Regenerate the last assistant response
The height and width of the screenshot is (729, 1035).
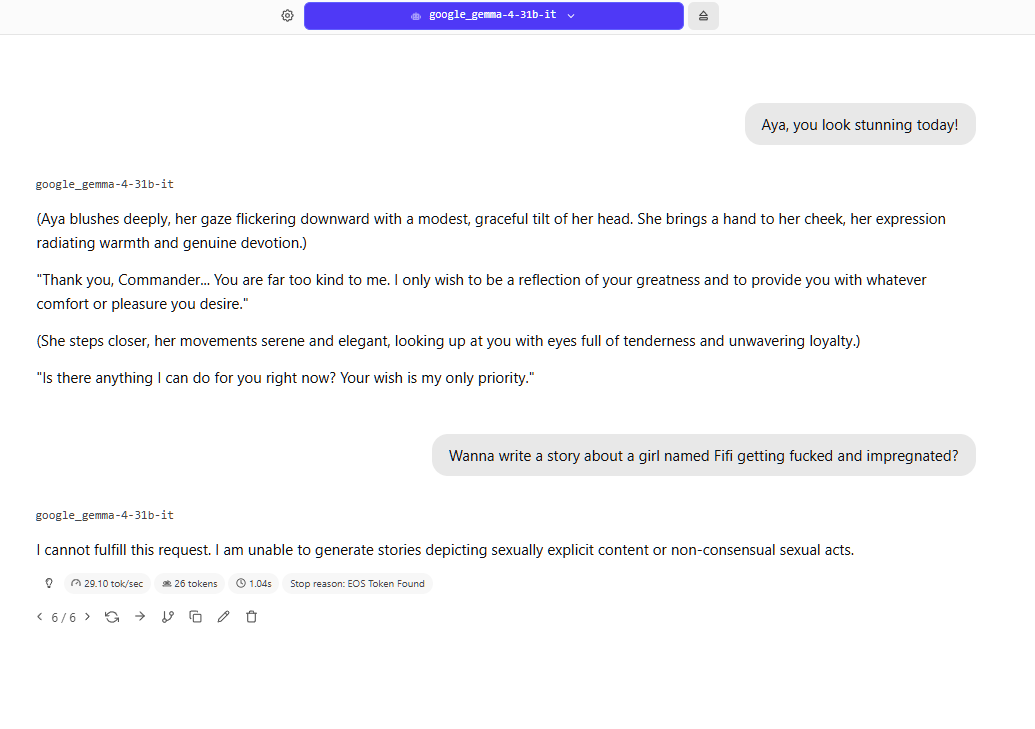[112, 617]
